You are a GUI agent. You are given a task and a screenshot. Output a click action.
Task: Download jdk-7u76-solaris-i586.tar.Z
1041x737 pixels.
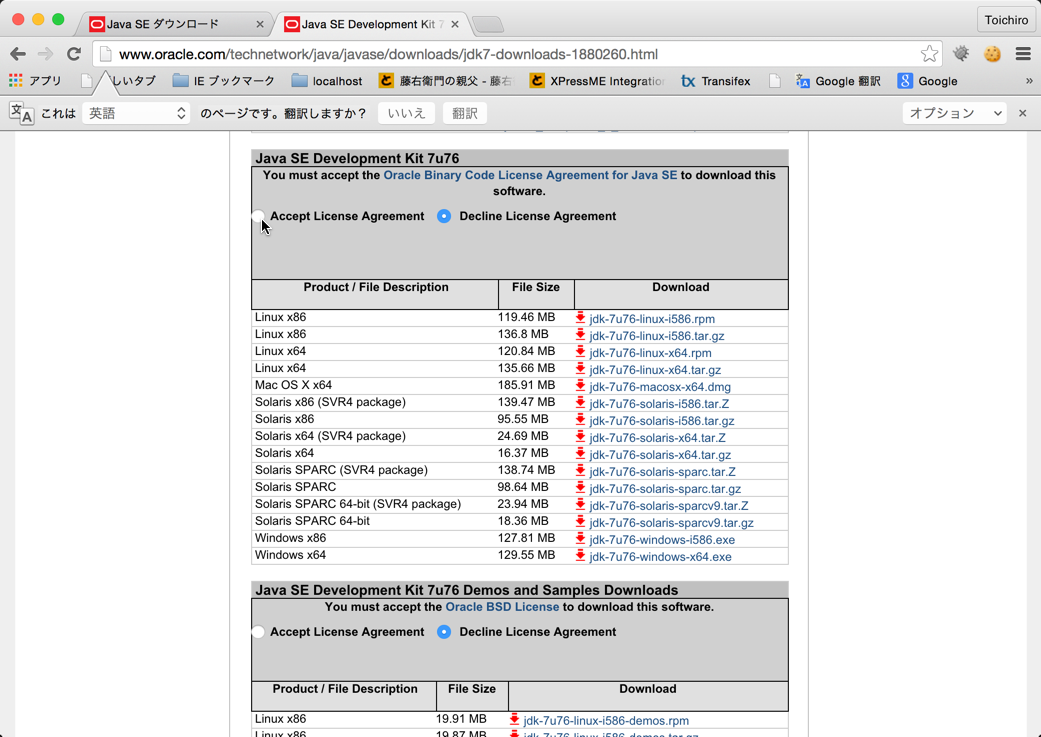[x=659, y=404]
